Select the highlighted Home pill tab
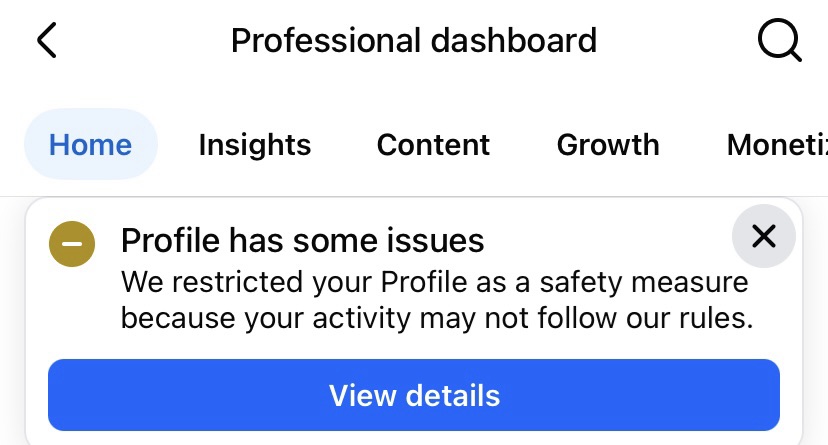 click(x=91, y=144)
